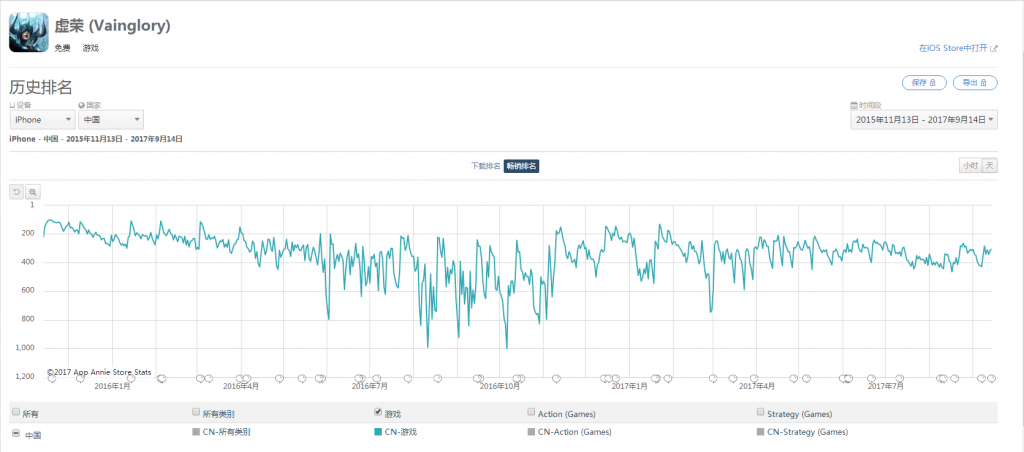Collapse the 中国 row minus icon

click(x=16, y=433)
